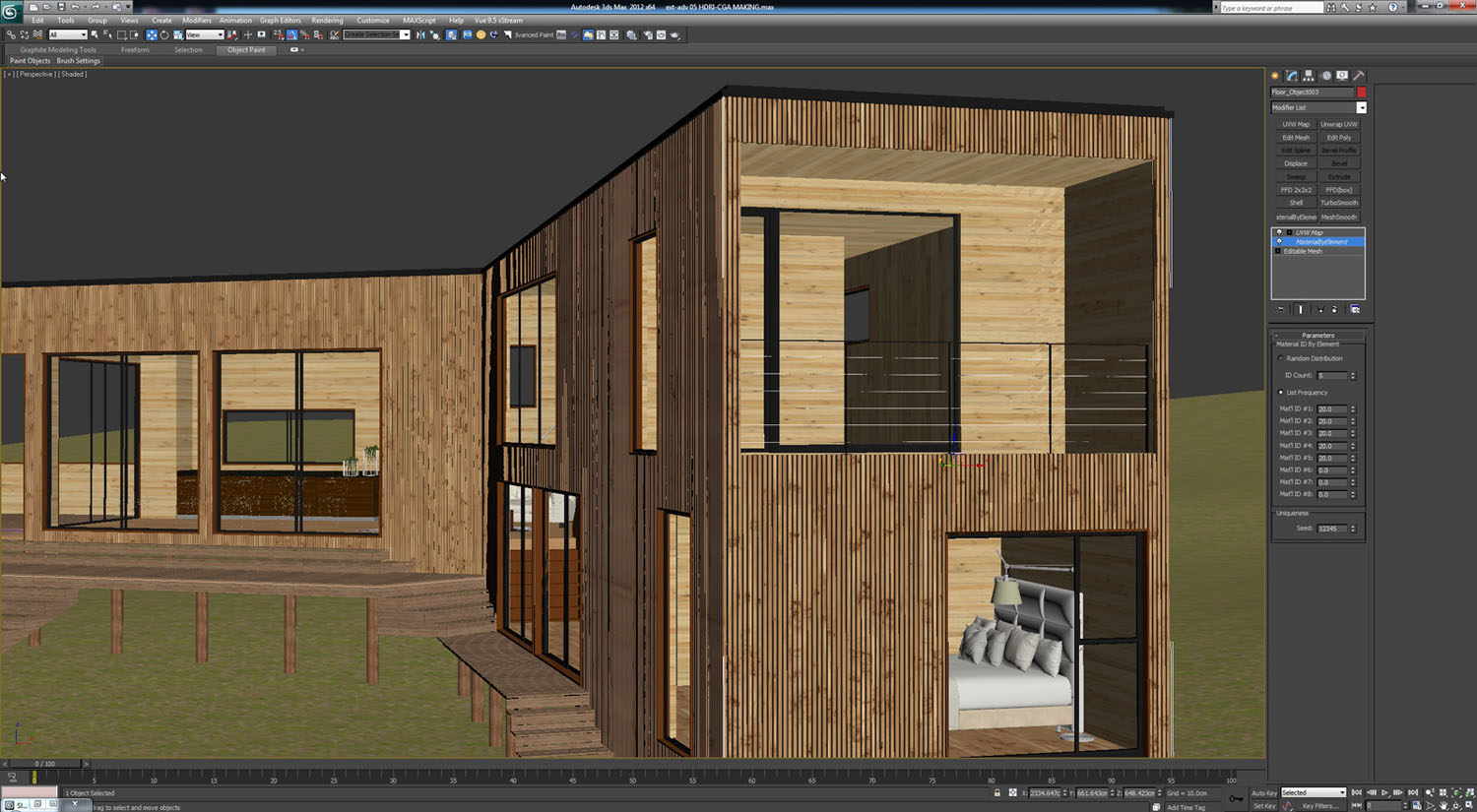Viewport: 1477px width, 812px height.
Task: Switch to the Create command panel
Action: click(1275, 76)
